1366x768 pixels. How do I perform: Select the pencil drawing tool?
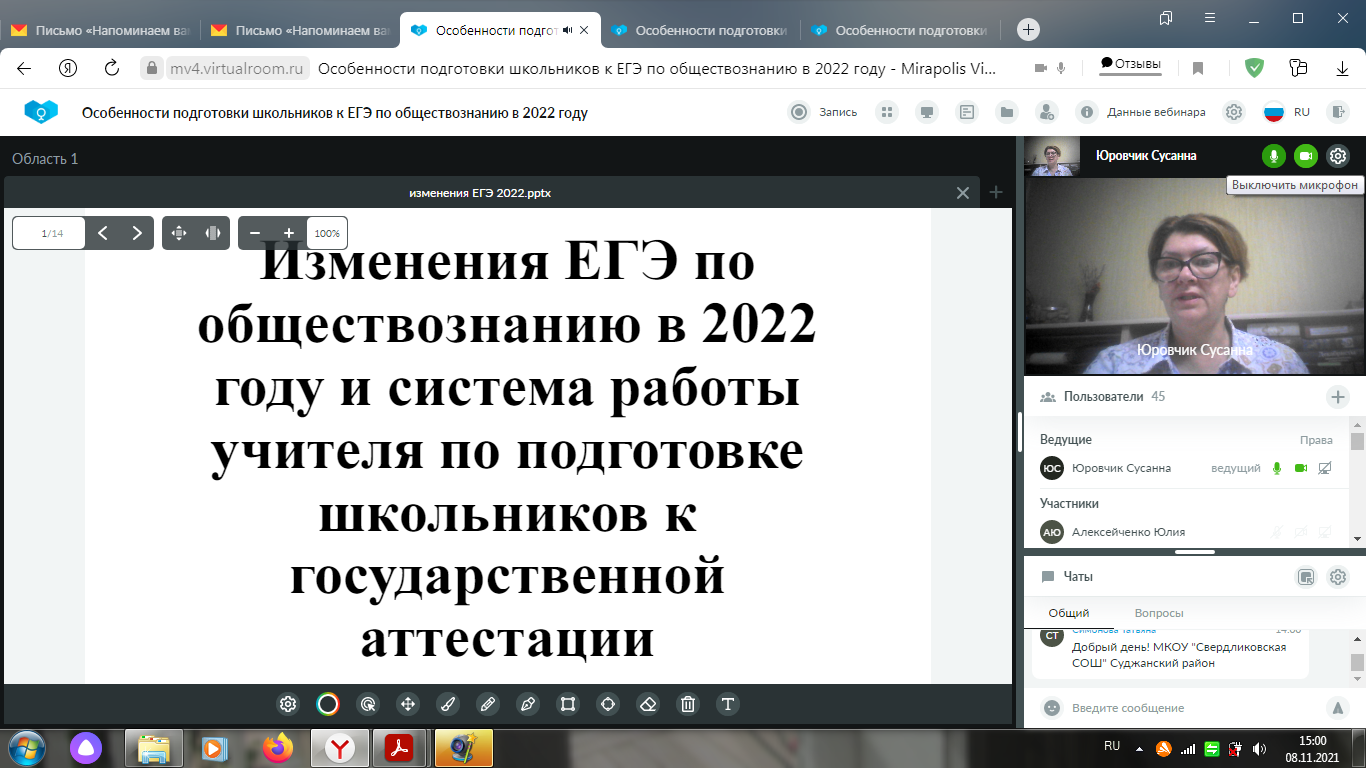(x=488, y=704)
